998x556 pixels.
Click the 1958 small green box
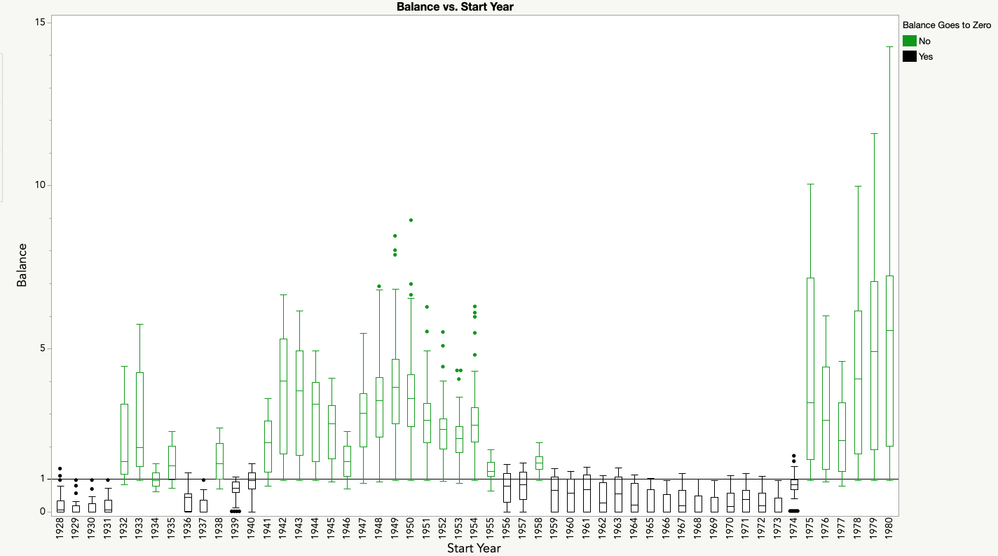point(539,463)
